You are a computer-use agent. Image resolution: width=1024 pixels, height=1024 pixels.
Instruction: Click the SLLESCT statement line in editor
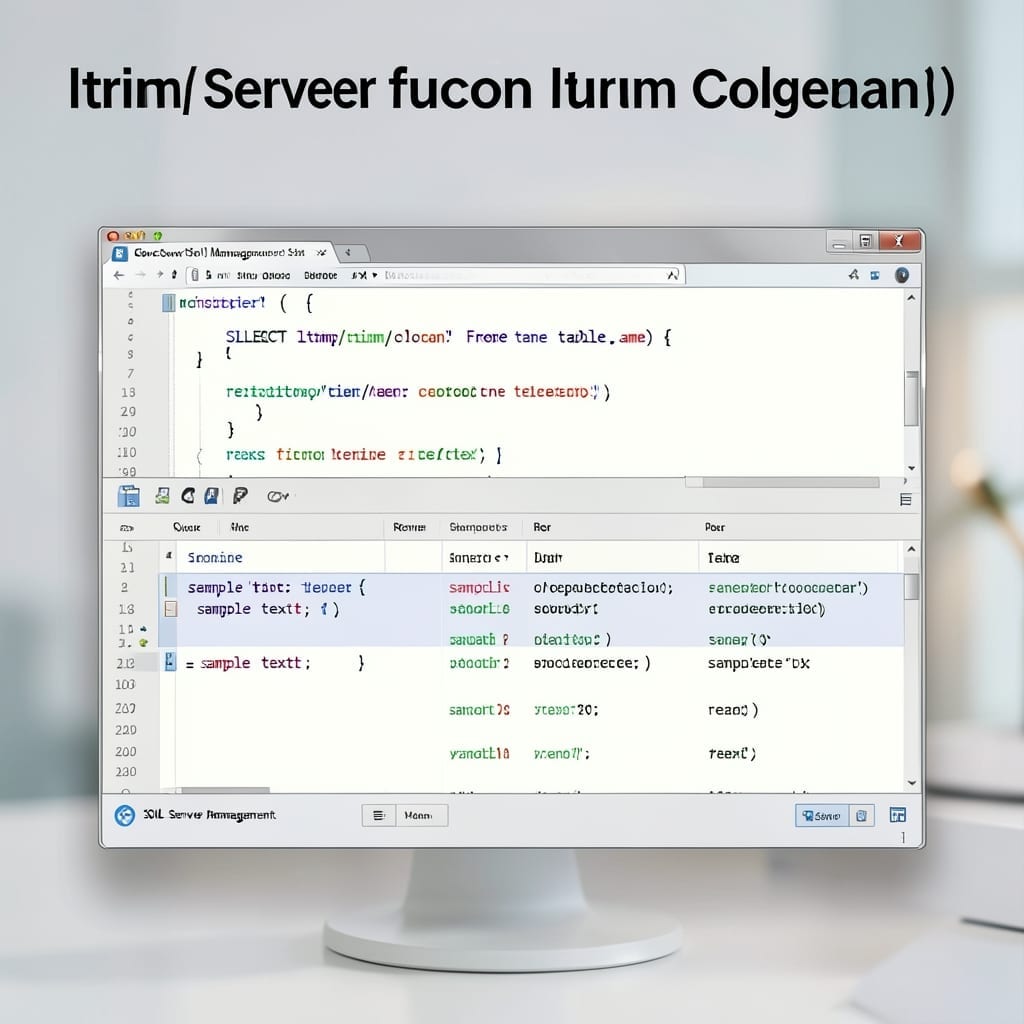coord(448,337)
